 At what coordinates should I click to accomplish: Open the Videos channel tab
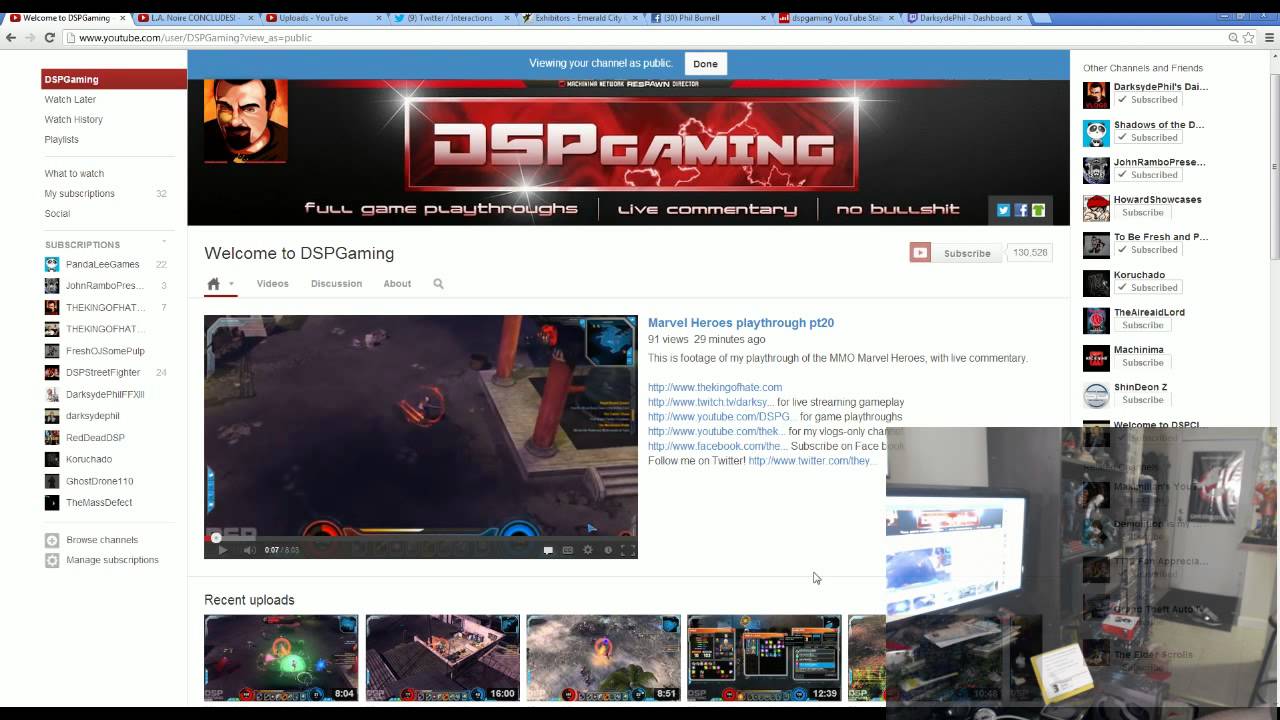pyautogui.click(x=272, y=284)
